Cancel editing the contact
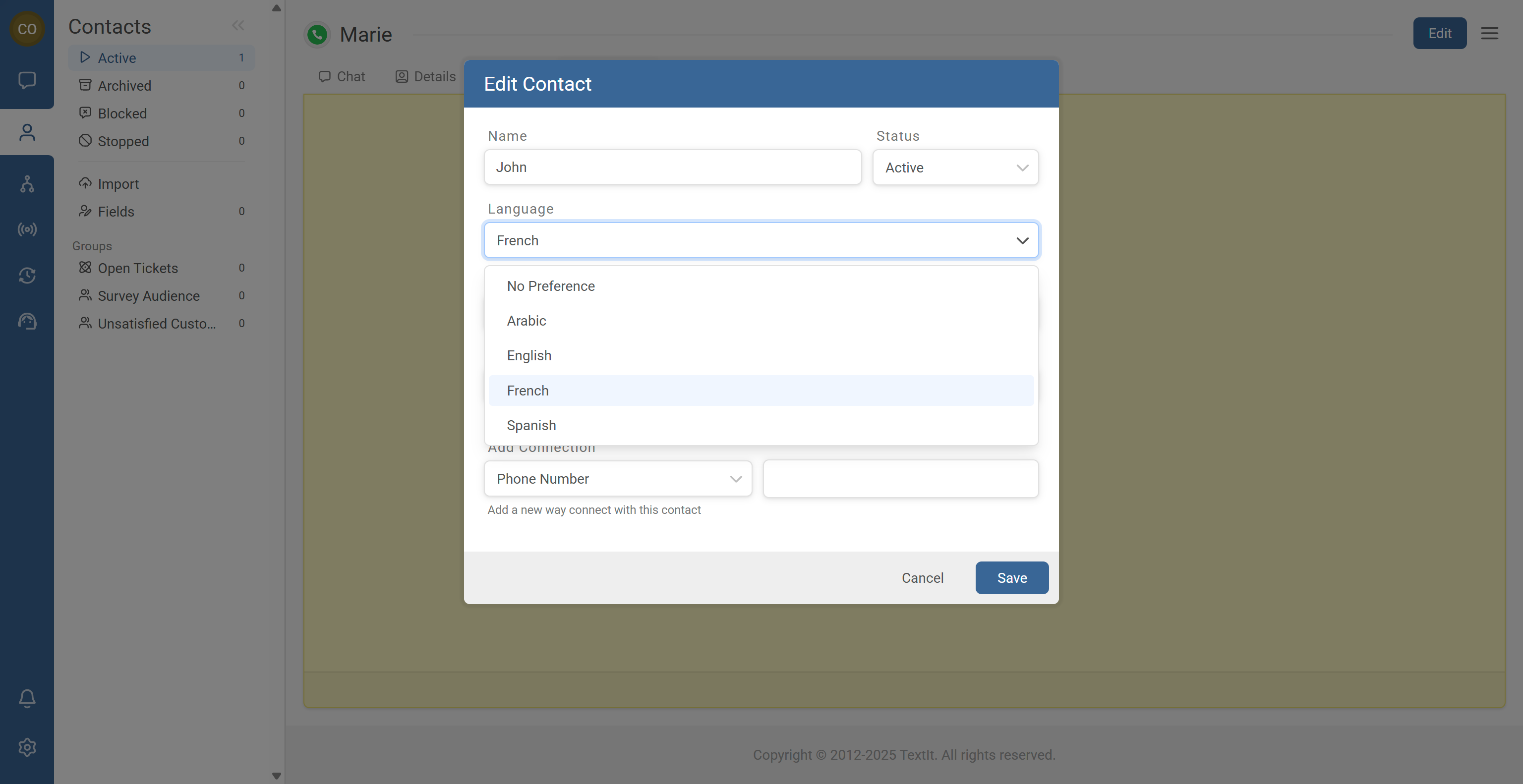 tap(922, 577)
